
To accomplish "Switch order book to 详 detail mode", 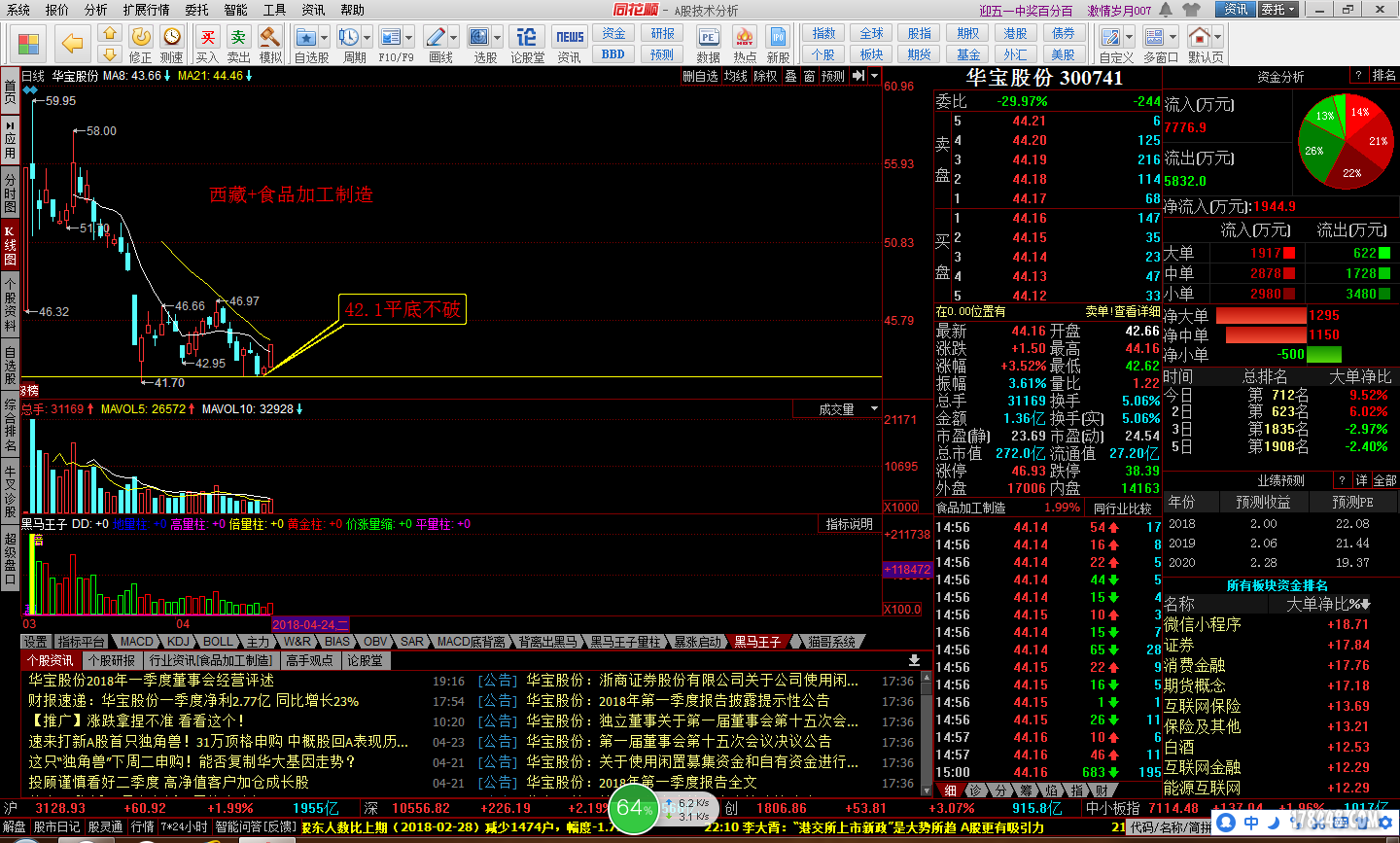I will tap(1362, 480).
